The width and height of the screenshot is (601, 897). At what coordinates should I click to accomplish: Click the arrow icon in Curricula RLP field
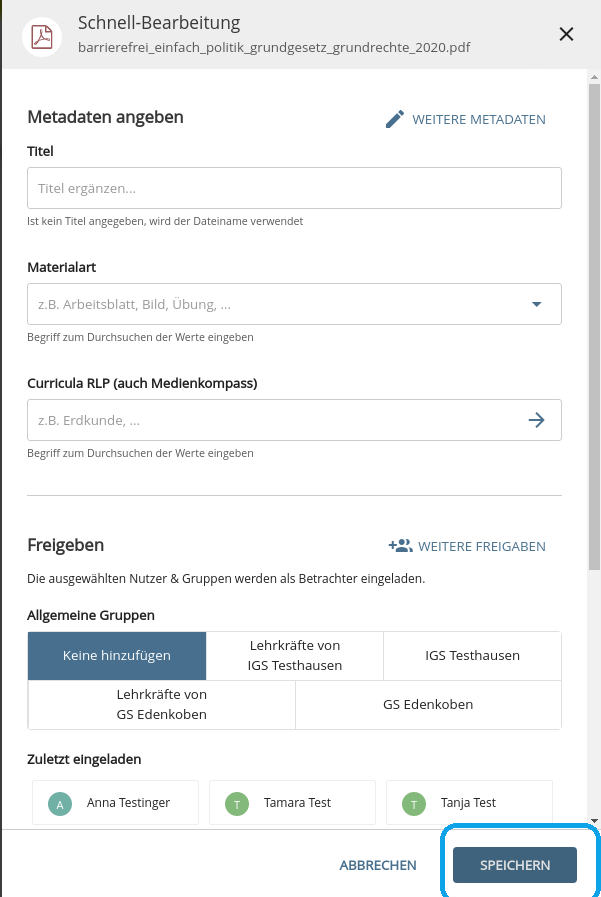(536, 420)
